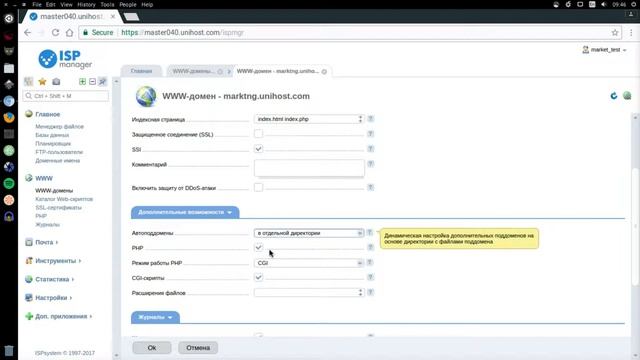Click the Ok button
The height and width of the screenshot is (360, 640).
[152, 348]
